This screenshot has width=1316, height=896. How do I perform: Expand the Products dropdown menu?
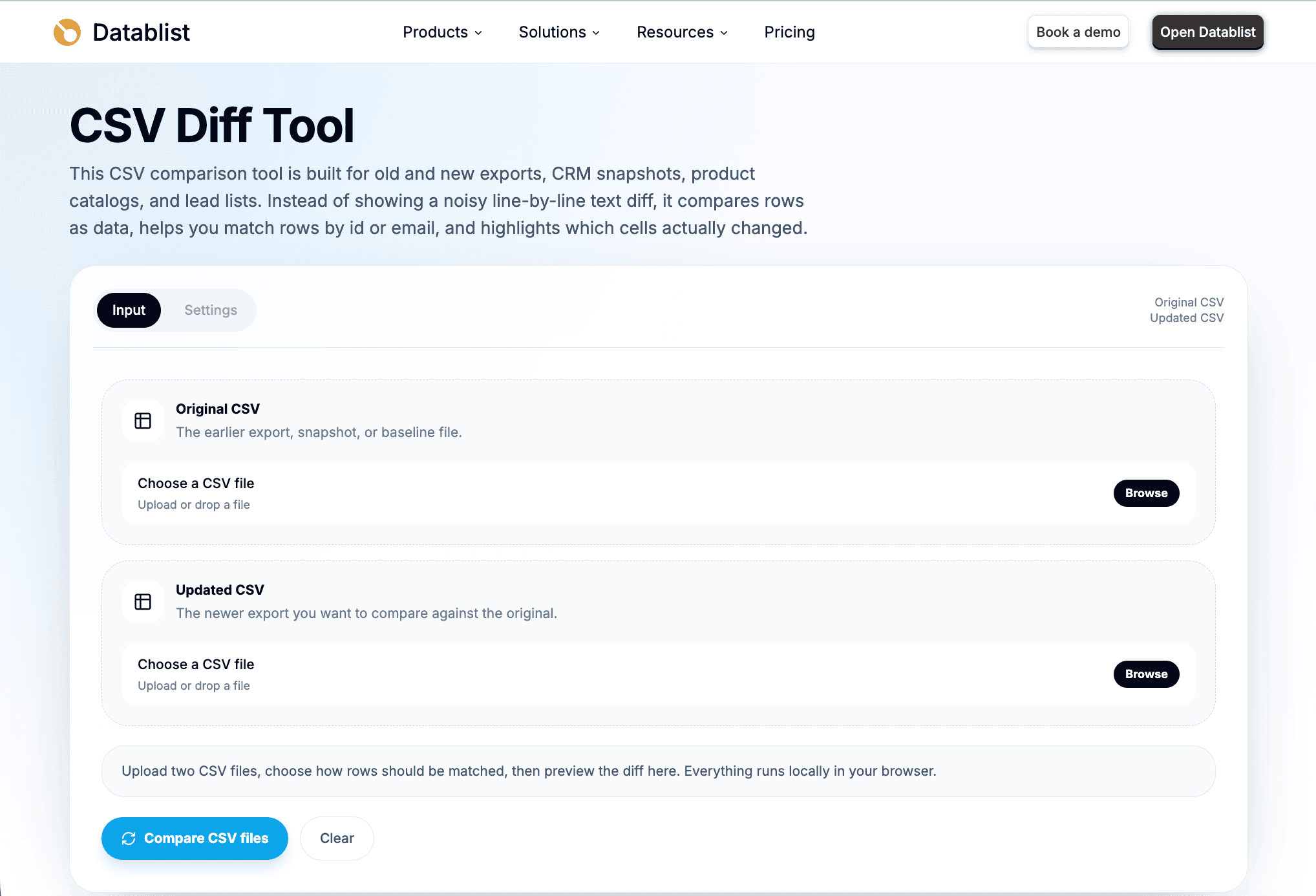click(442, 32)
